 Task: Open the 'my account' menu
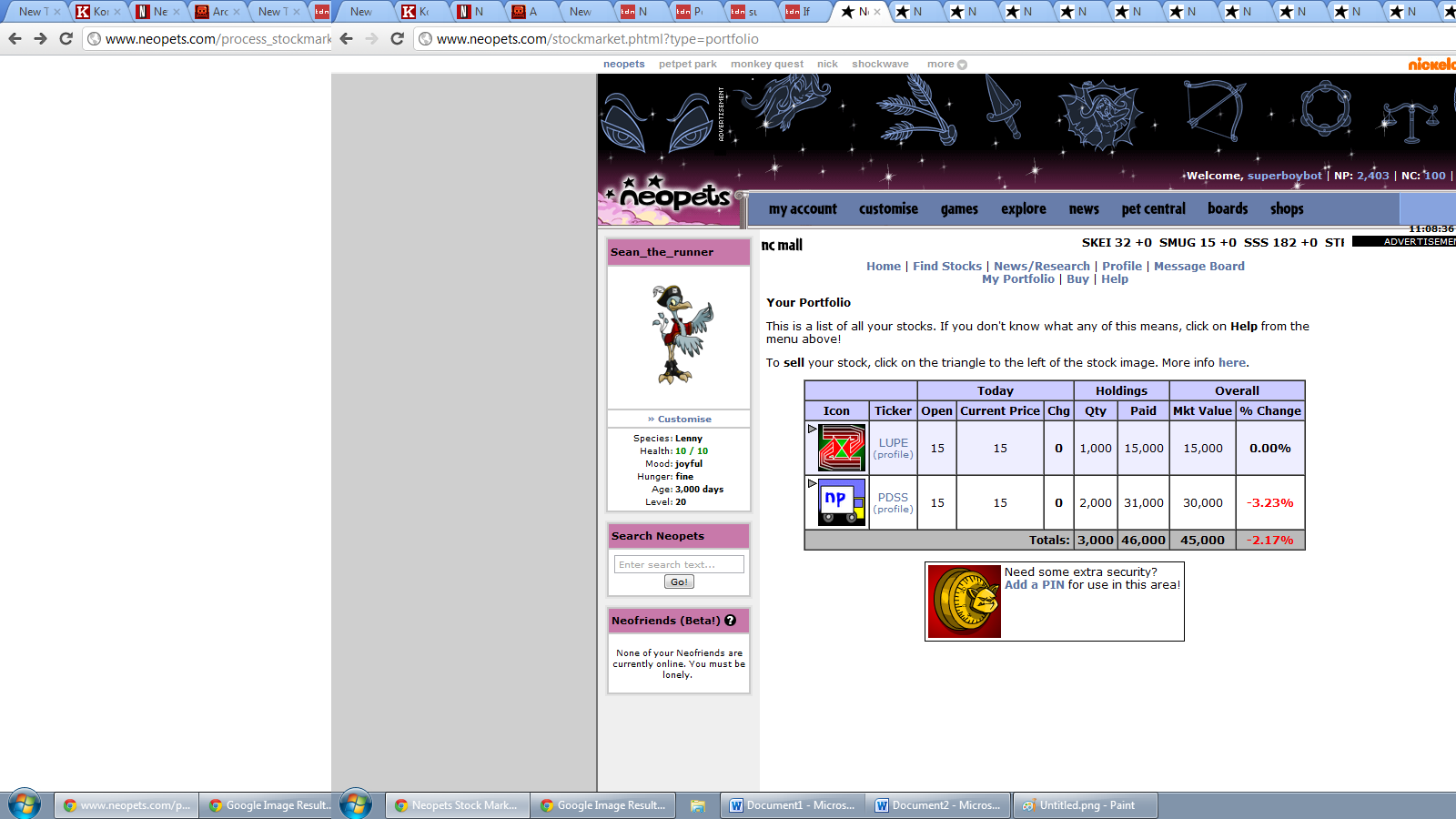click(803, 208)
